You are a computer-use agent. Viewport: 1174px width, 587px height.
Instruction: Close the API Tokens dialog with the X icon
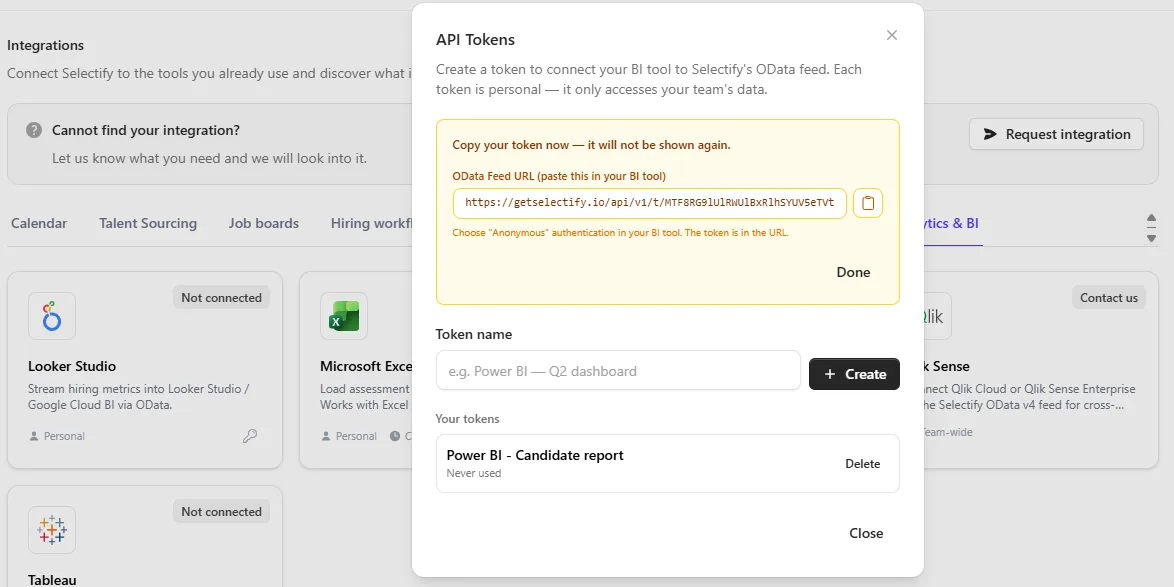click(x=891, y=35)
